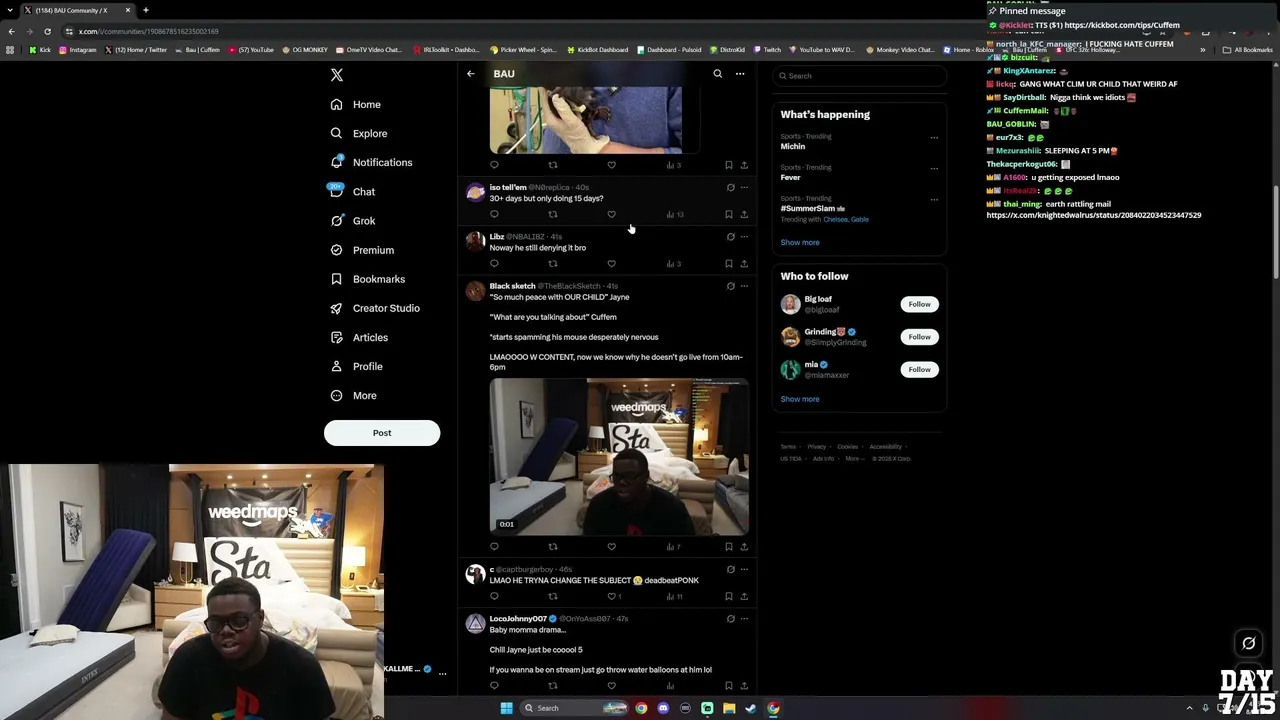Bookmark Black sketch's video post

729,547
